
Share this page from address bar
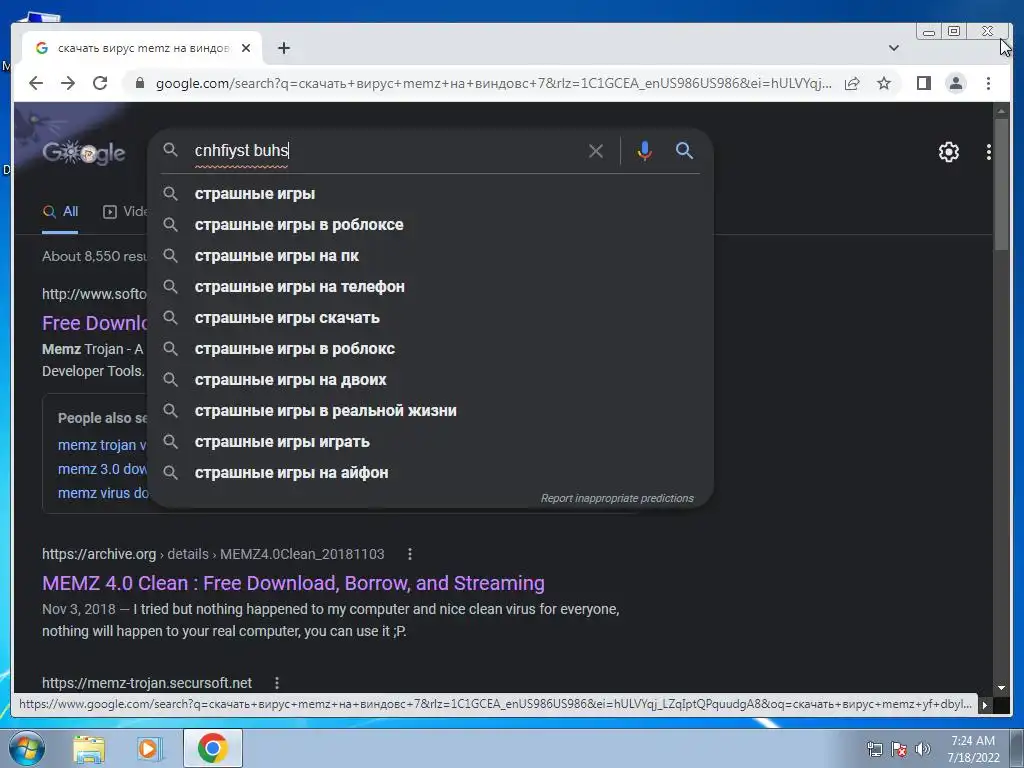click(852, 83)
